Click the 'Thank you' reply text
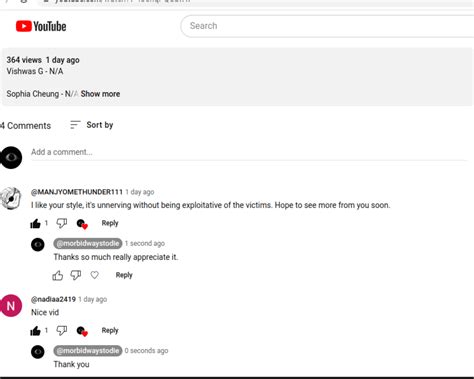 coord(71,364)
